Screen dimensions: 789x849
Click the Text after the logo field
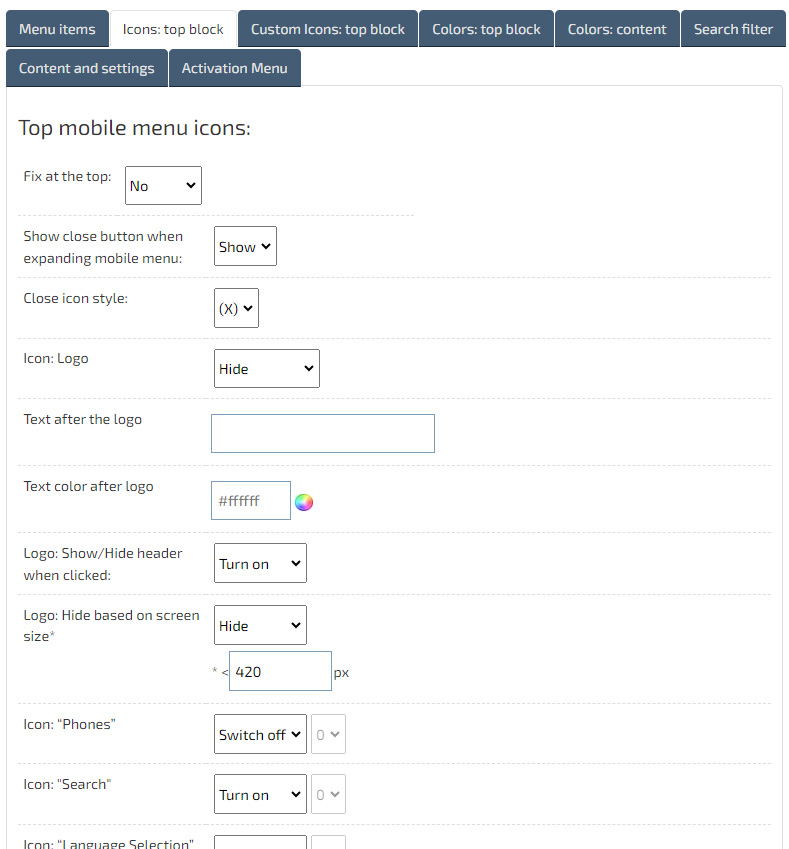(322, 434)
